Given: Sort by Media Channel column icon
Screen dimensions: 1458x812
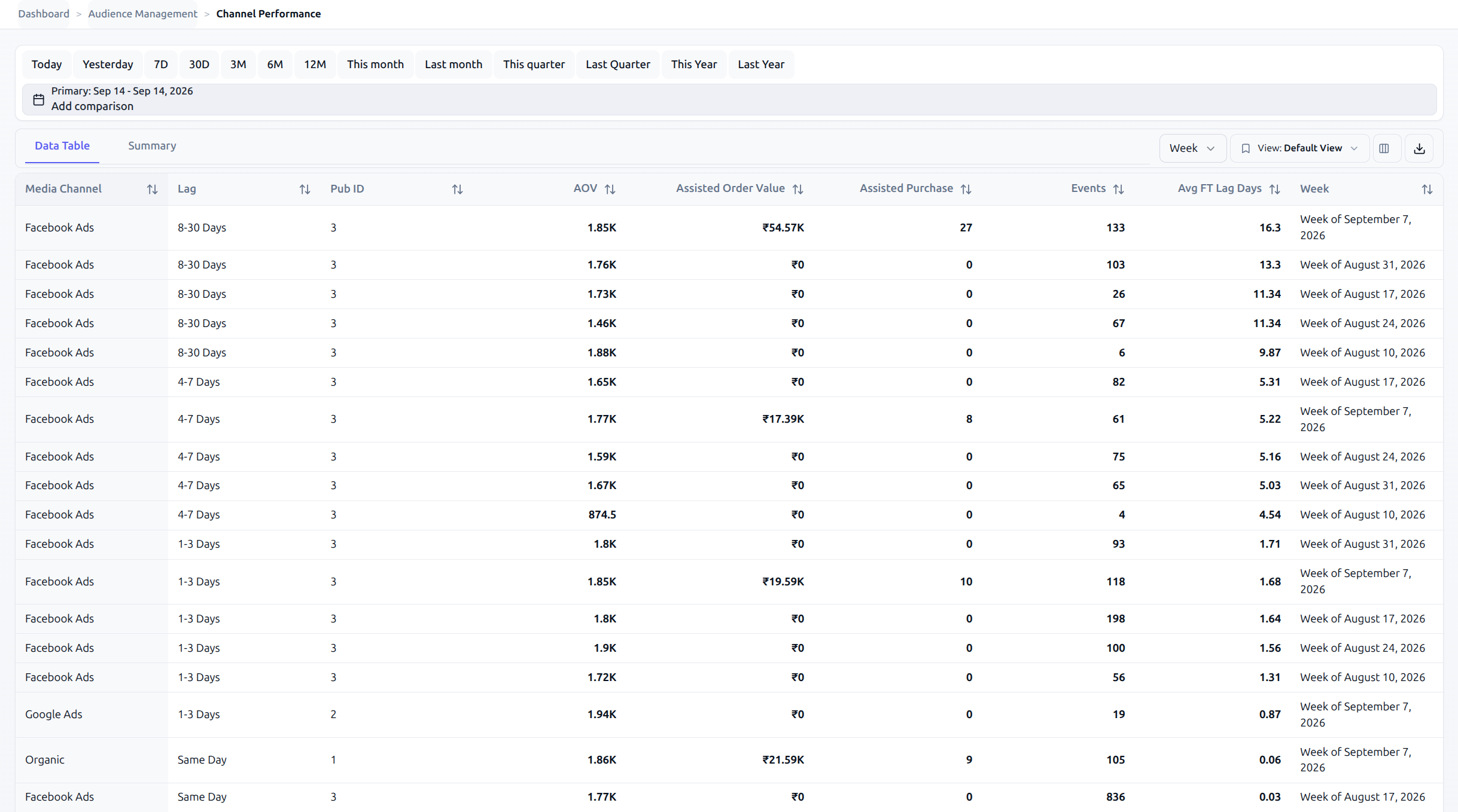Looking at the screenshot, I should pyautogui.click(x=152, y=189).
